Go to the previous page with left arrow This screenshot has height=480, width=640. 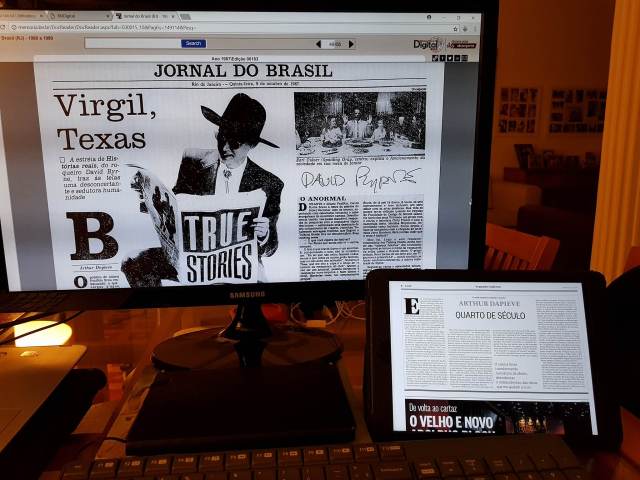tap(319, 44)
